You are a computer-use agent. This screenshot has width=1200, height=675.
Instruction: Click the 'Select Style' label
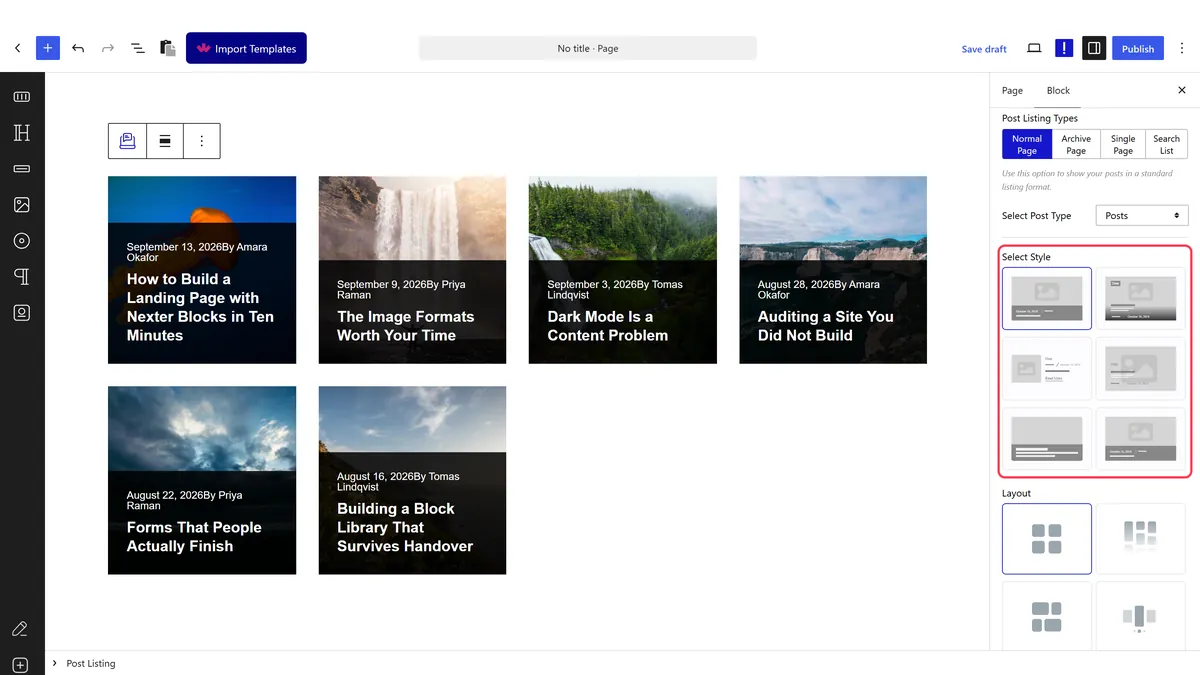(1026, 257)
